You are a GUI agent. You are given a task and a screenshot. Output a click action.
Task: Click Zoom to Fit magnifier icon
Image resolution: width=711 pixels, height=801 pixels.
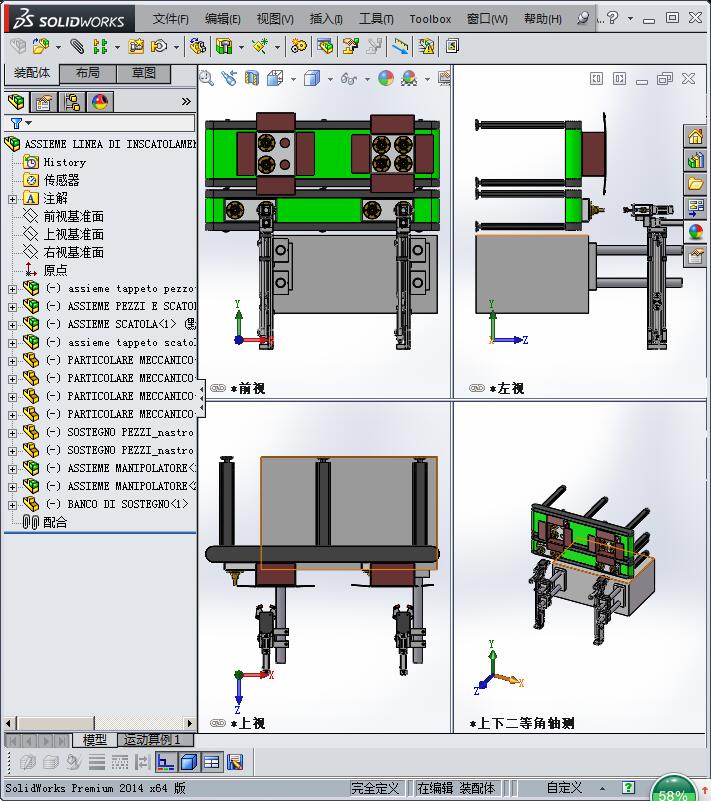206,78
